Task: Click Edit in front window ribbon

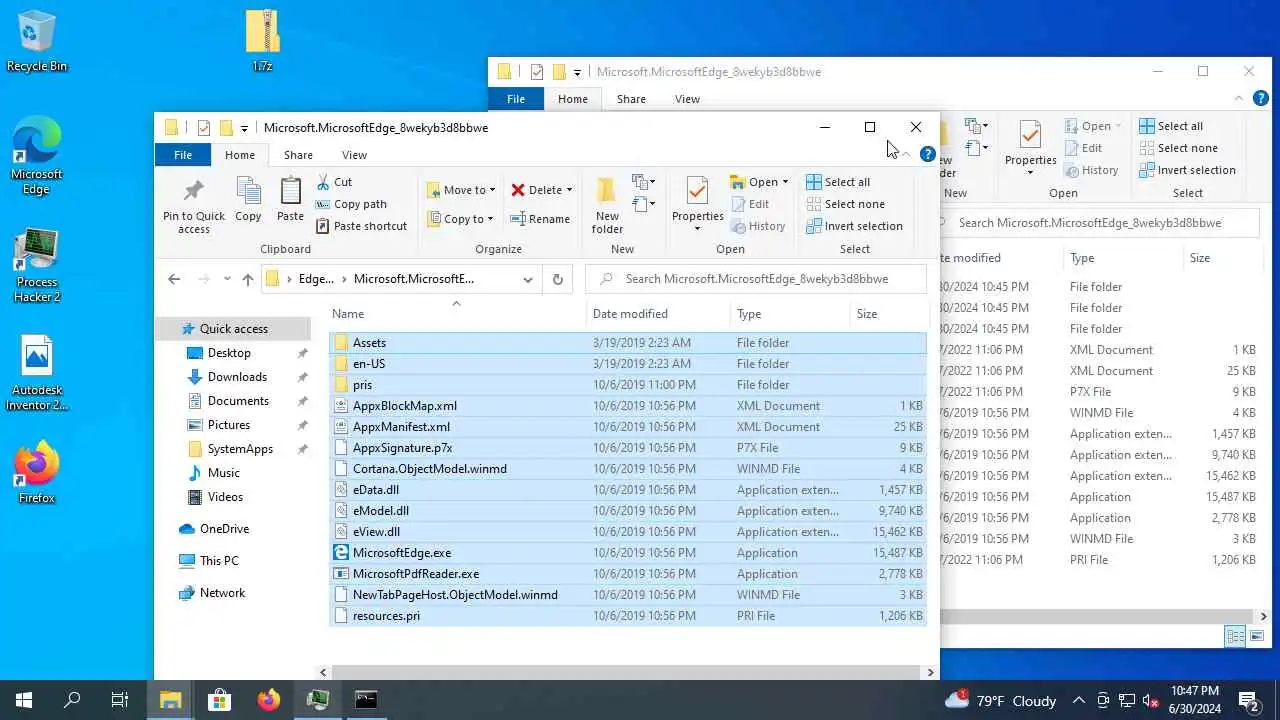Action: (749, 204)
